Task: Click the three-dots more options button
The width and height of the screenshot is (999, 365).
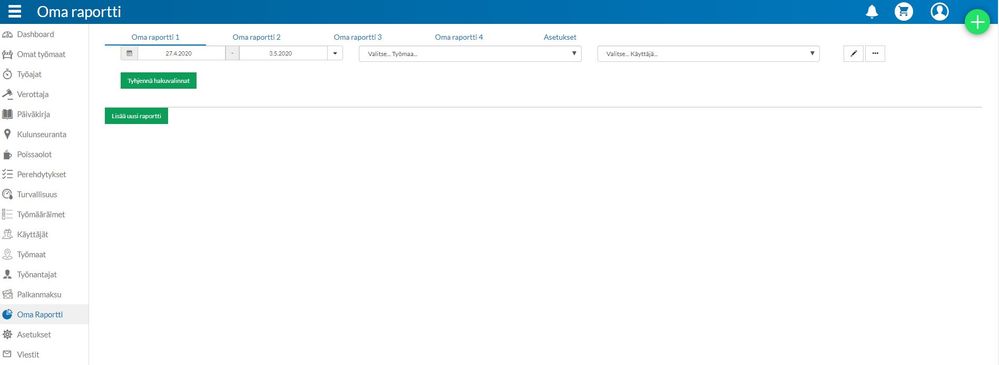Action: pos(875,54)
